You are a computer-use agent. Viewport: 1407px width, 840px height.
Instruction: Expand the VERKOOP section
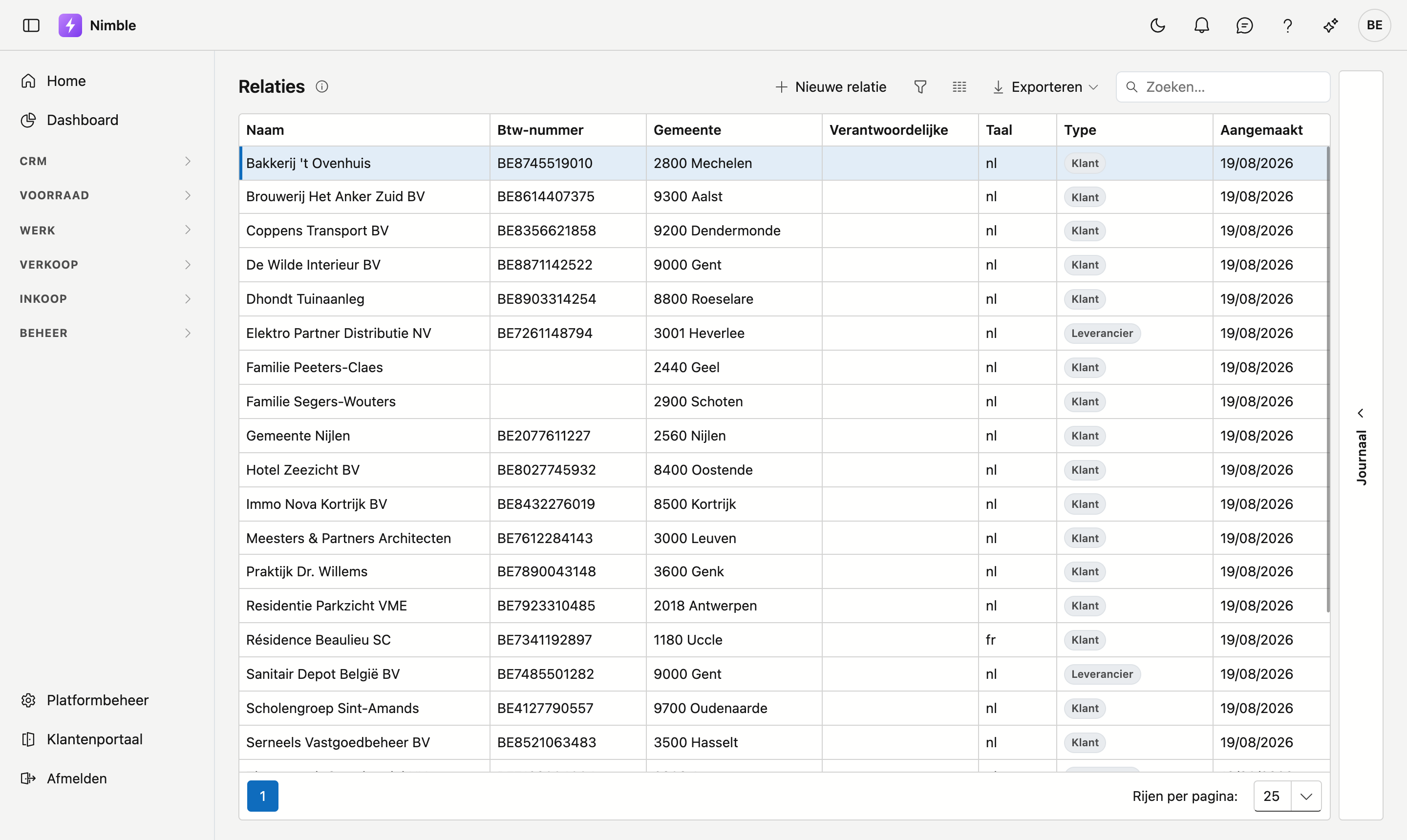point(107,264)
